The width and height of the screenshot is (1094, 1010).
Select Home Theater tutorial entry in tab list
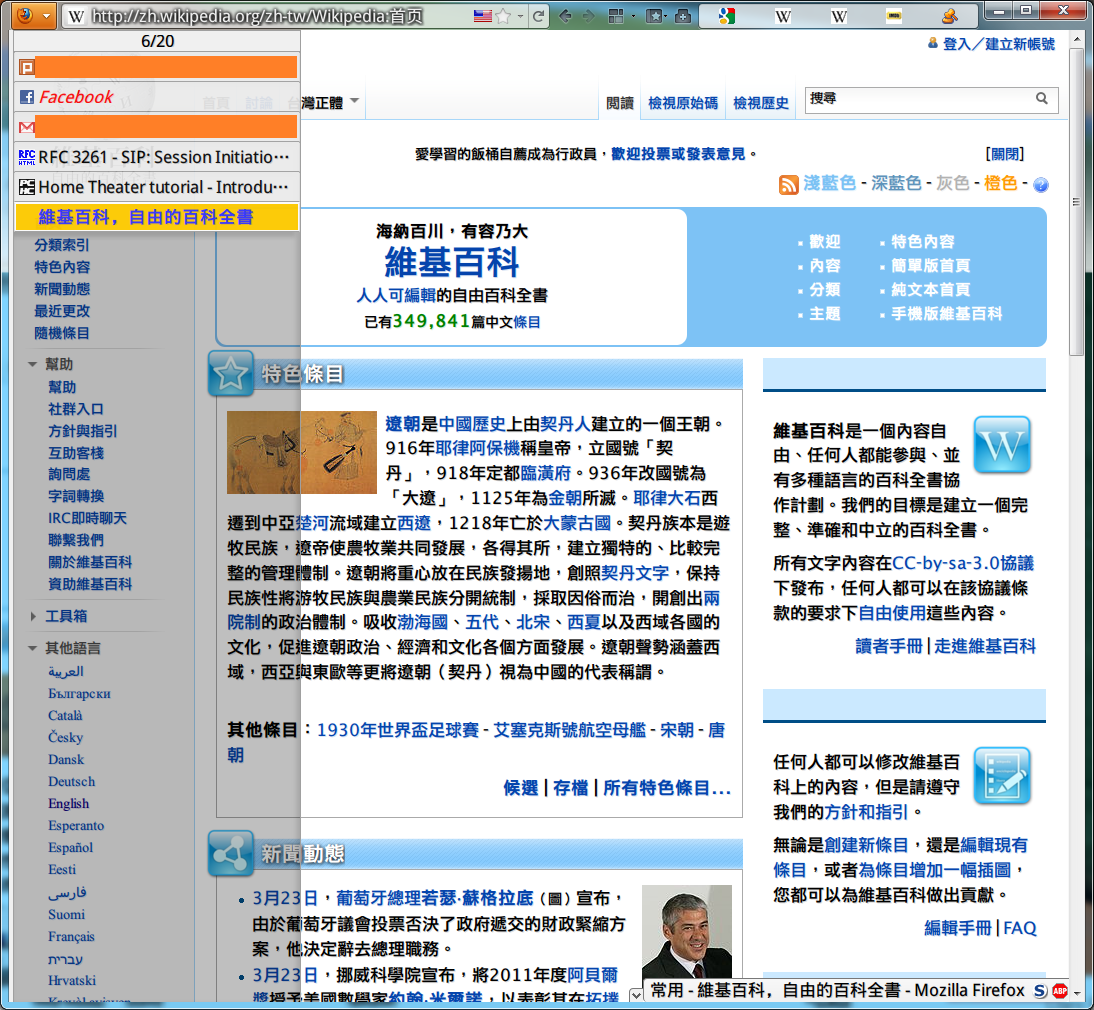point(158,187)
